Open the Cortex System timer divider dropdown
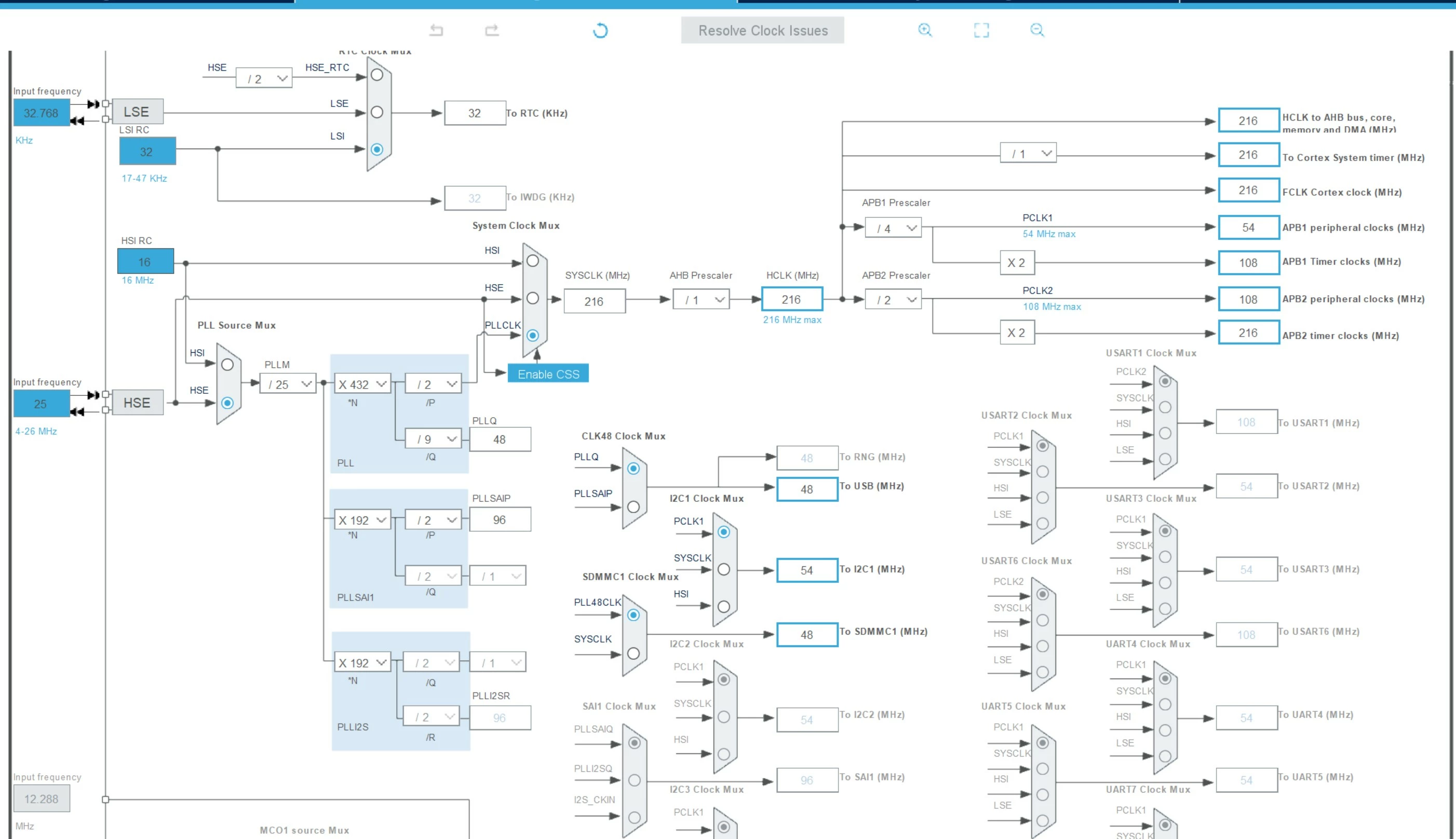Image resolution: width=1456 pixels, height=839 pixels. click(x=1028, y=153)
